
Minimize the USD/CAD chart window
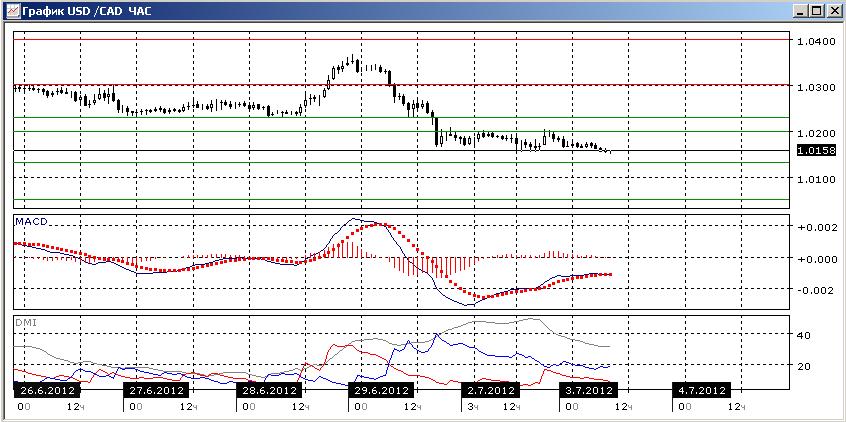coord(802,10)
